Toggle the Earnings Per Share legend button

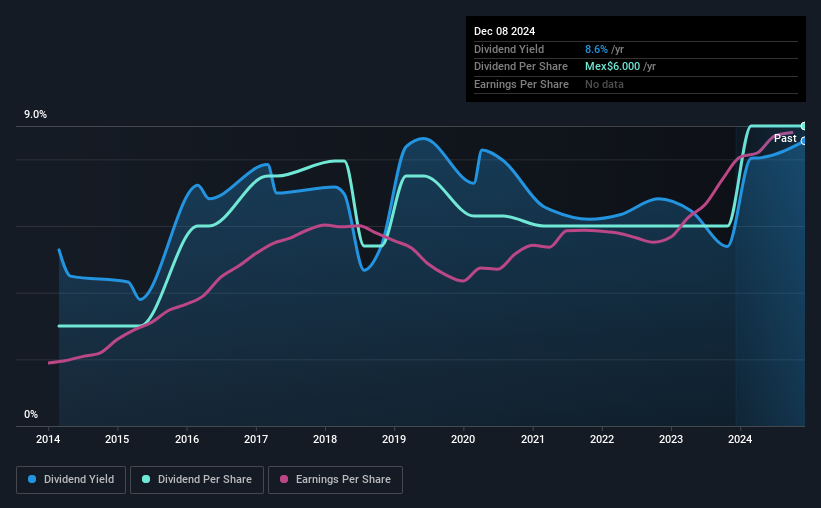point(335,480)
